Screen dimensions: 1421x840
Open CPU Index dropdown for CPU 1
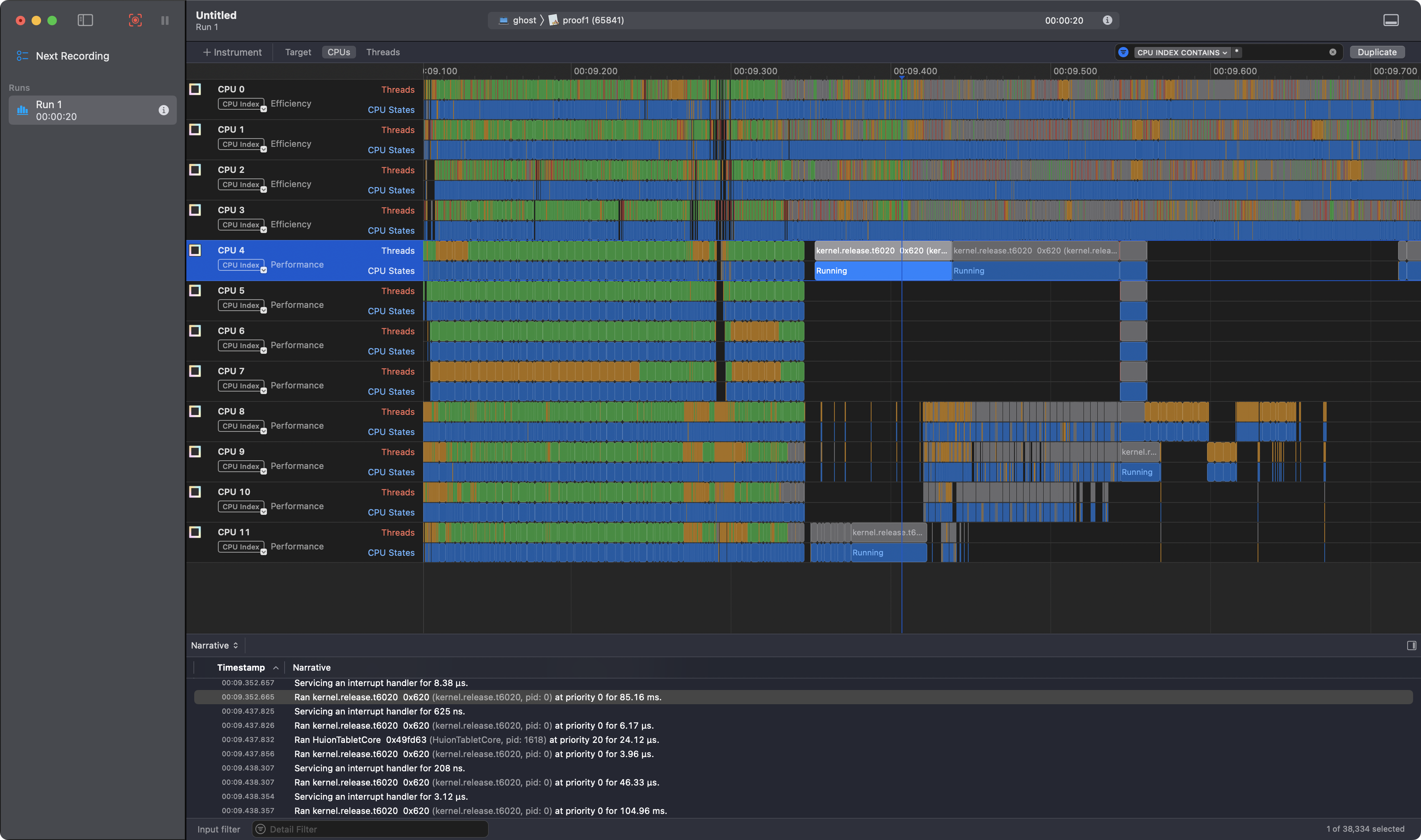[242, 144]
